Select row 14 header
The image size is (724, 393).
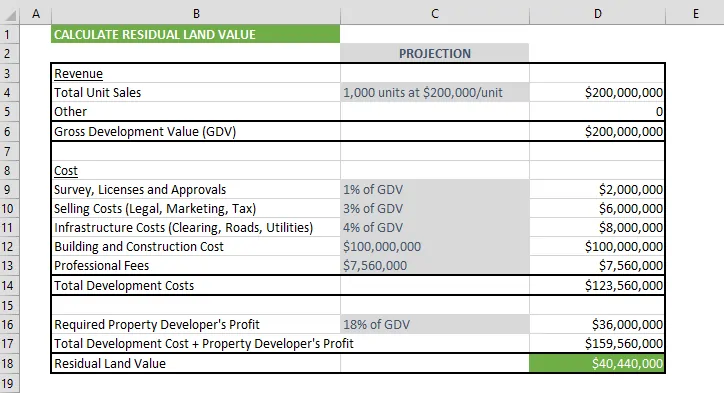(7, 285)
